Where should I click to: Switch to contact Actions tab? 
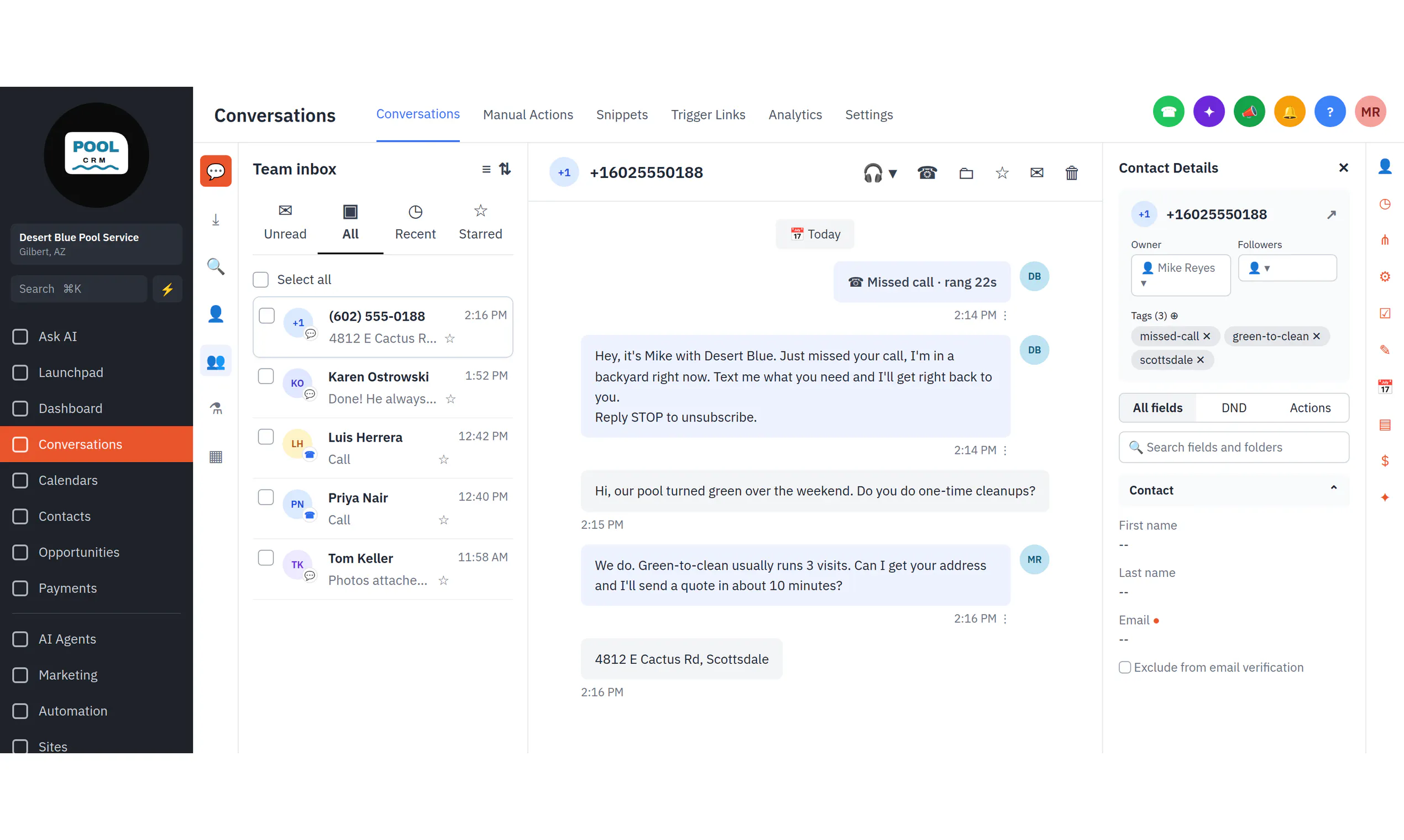(x=1309, y=407)
